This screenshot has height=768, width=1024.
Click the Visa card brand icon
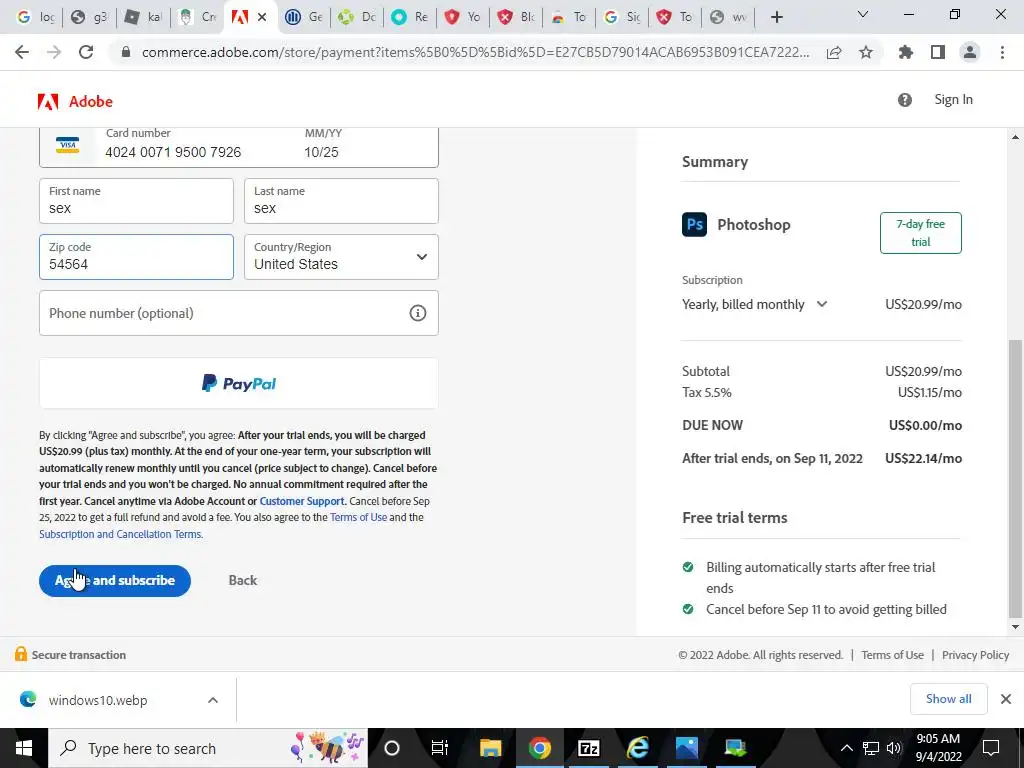(x=67, y=145)
